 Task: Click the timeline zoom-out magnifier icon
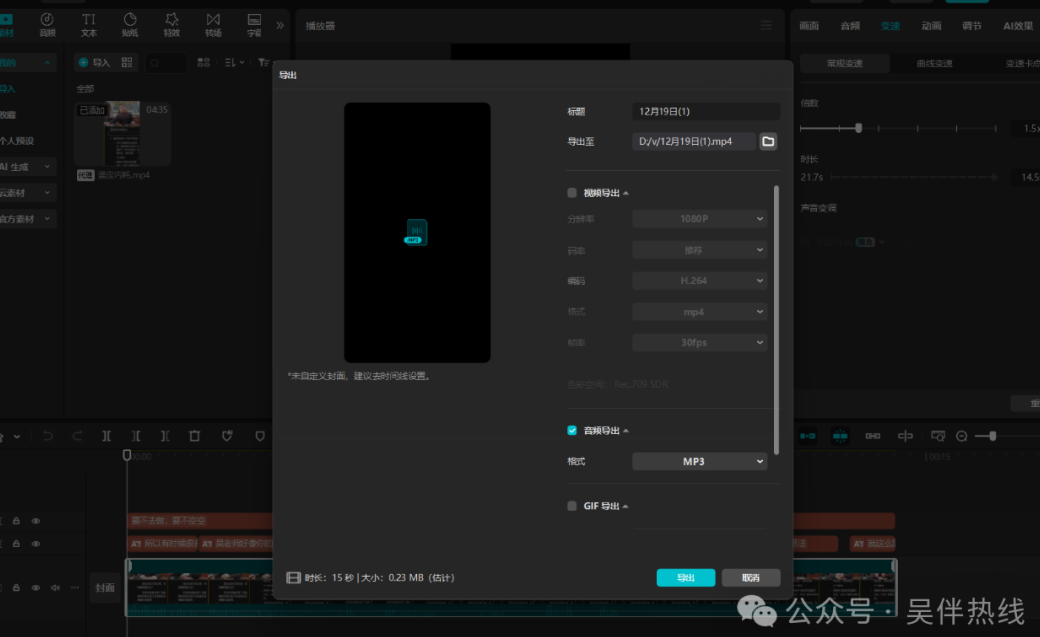(x=962, y=436)
